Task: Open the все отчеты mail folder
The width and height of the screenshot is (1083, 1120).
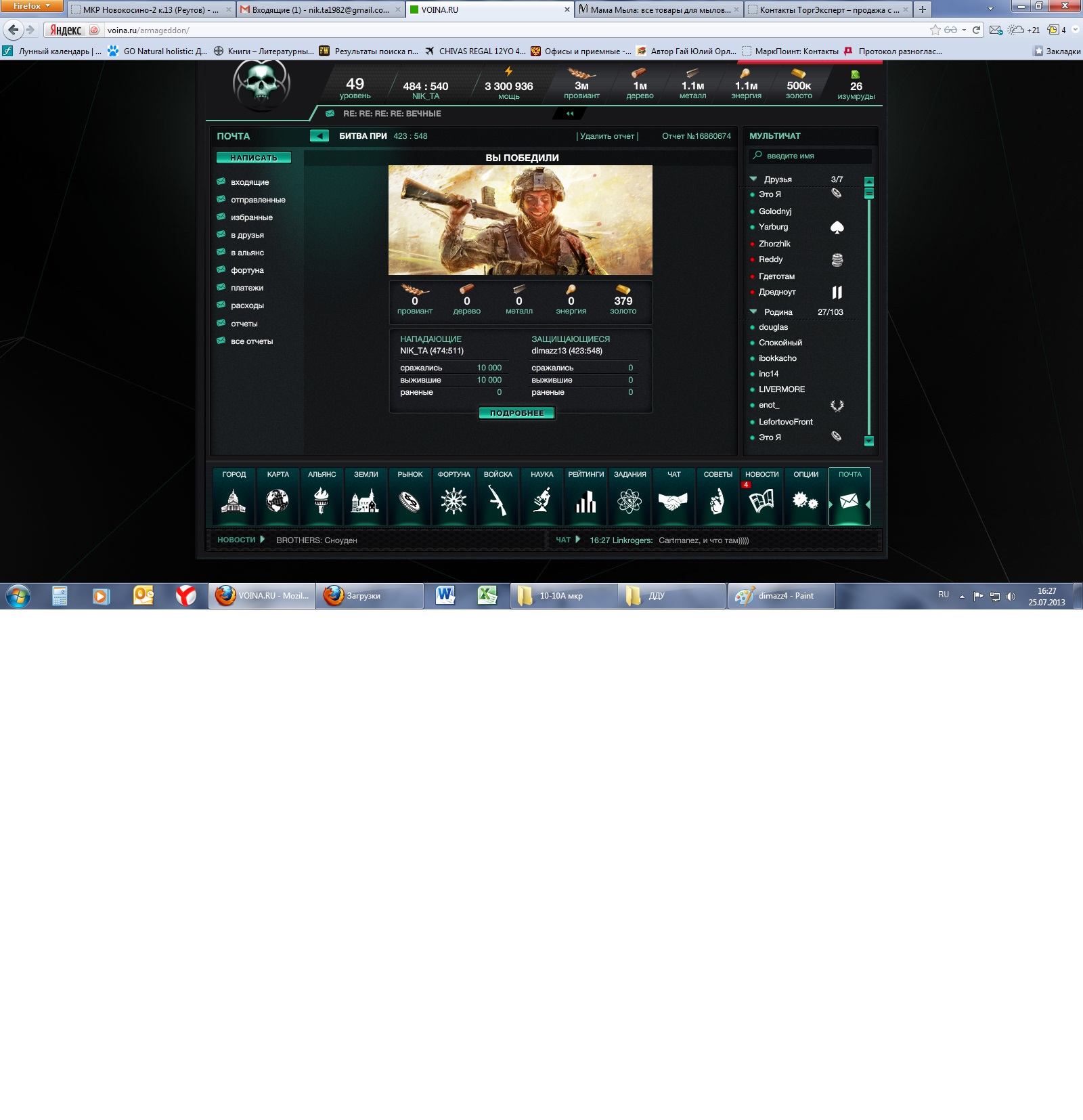Action: pos(252,341)
